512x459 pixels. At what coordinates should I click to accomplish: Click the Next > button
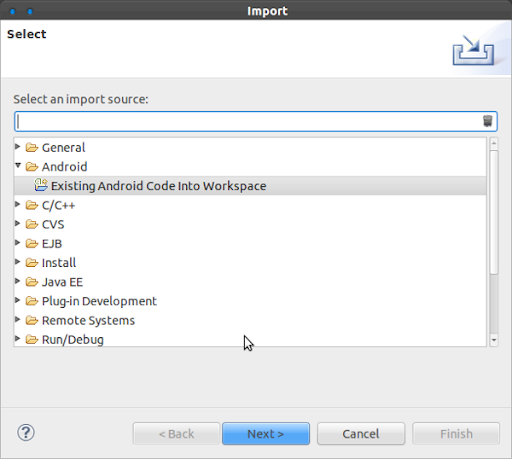(x=266, y=434)
